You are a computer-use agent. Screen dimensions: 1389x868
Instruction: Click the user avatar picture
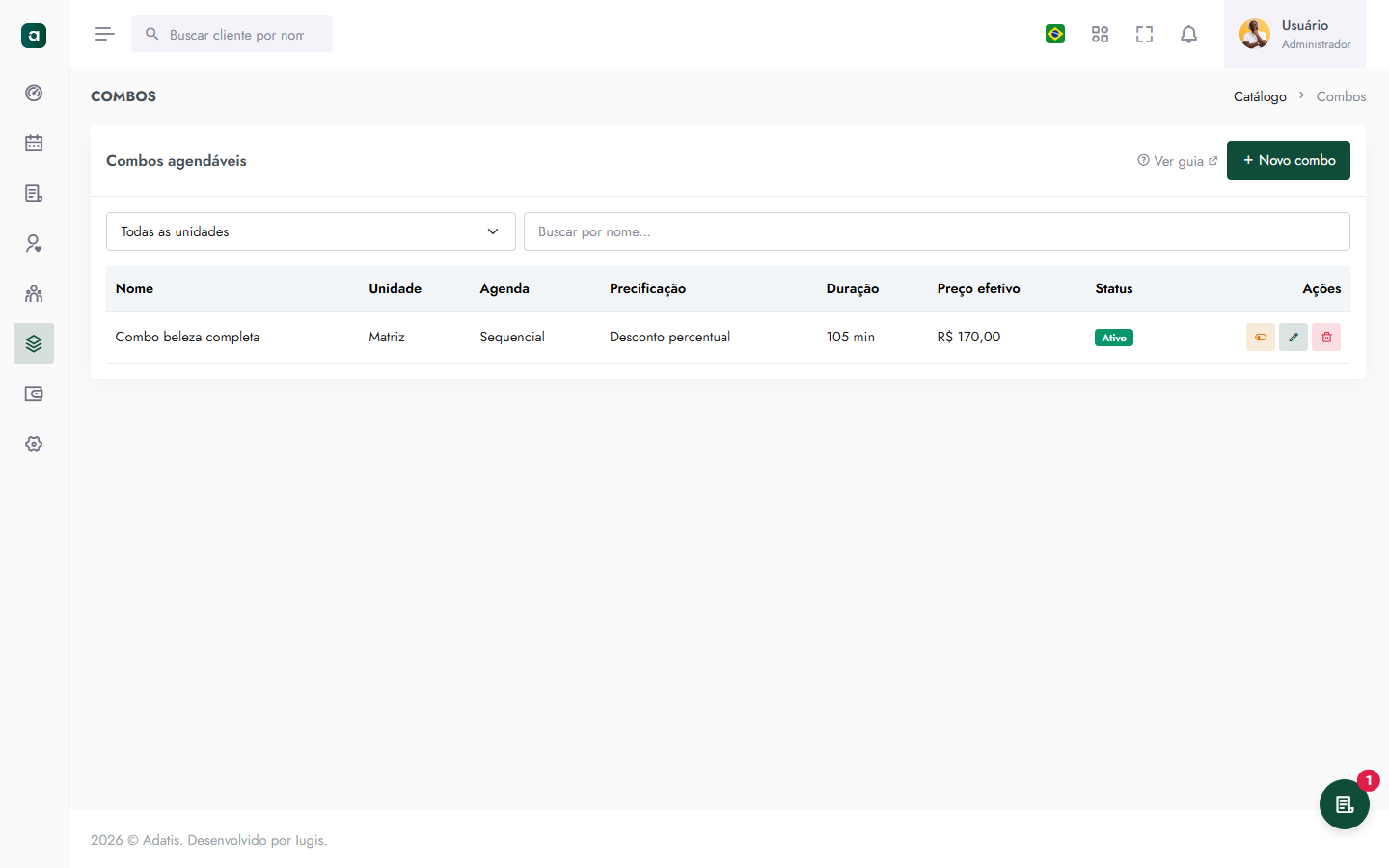(1255, 34)
